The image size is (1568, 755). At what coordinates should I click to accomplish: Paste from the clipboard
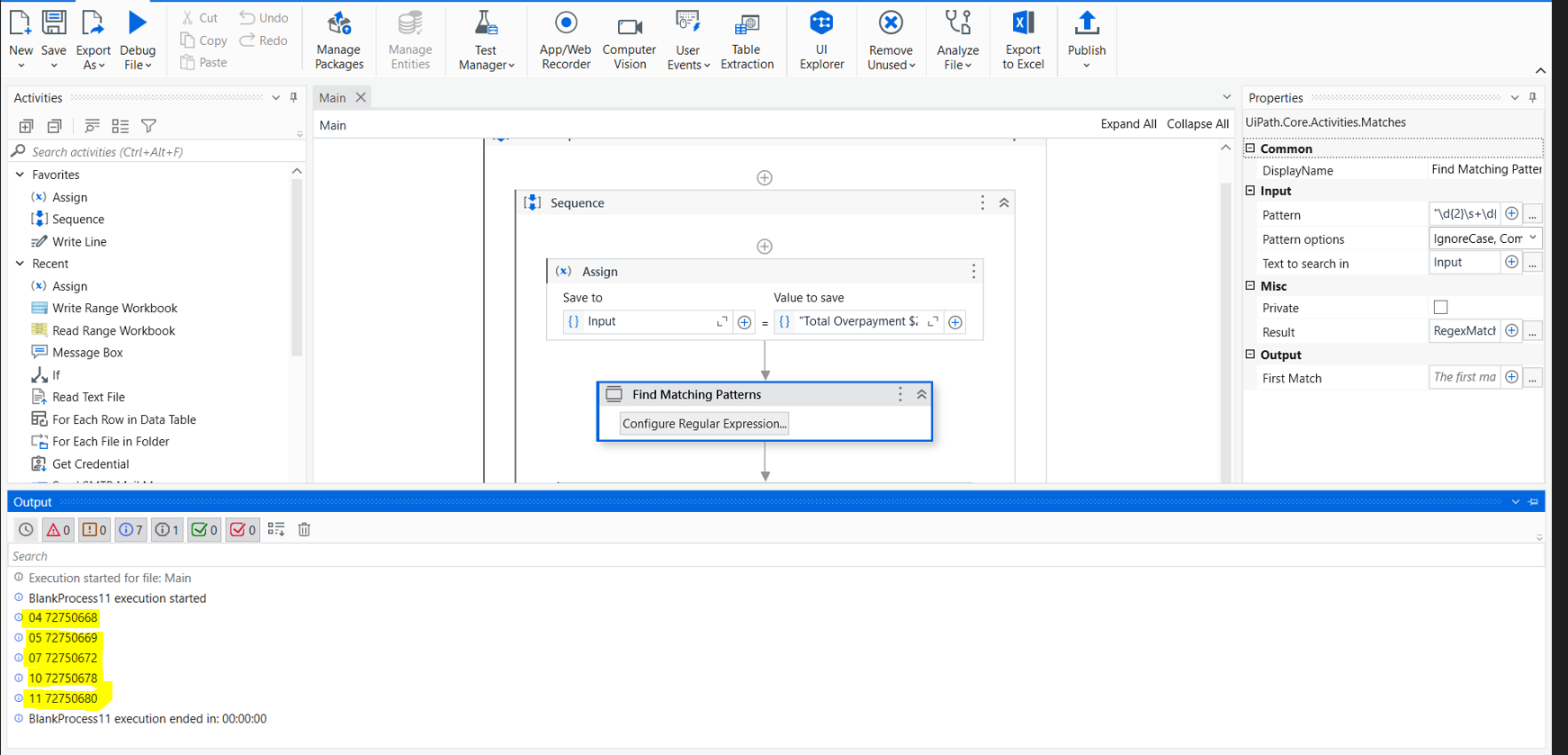[x=203, y=62]
